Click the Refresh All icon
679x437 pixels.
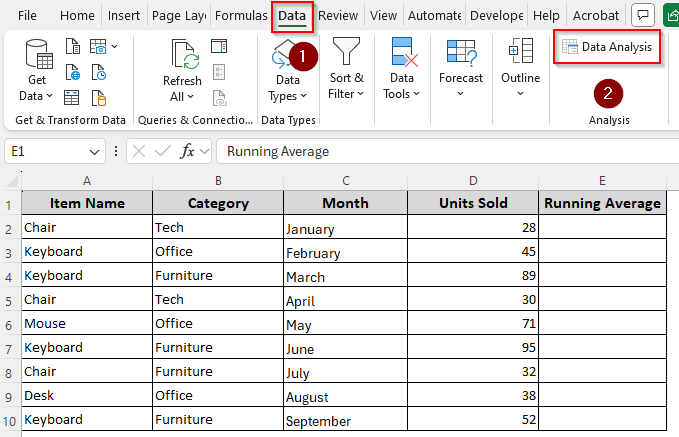click(x=182, y=70)
